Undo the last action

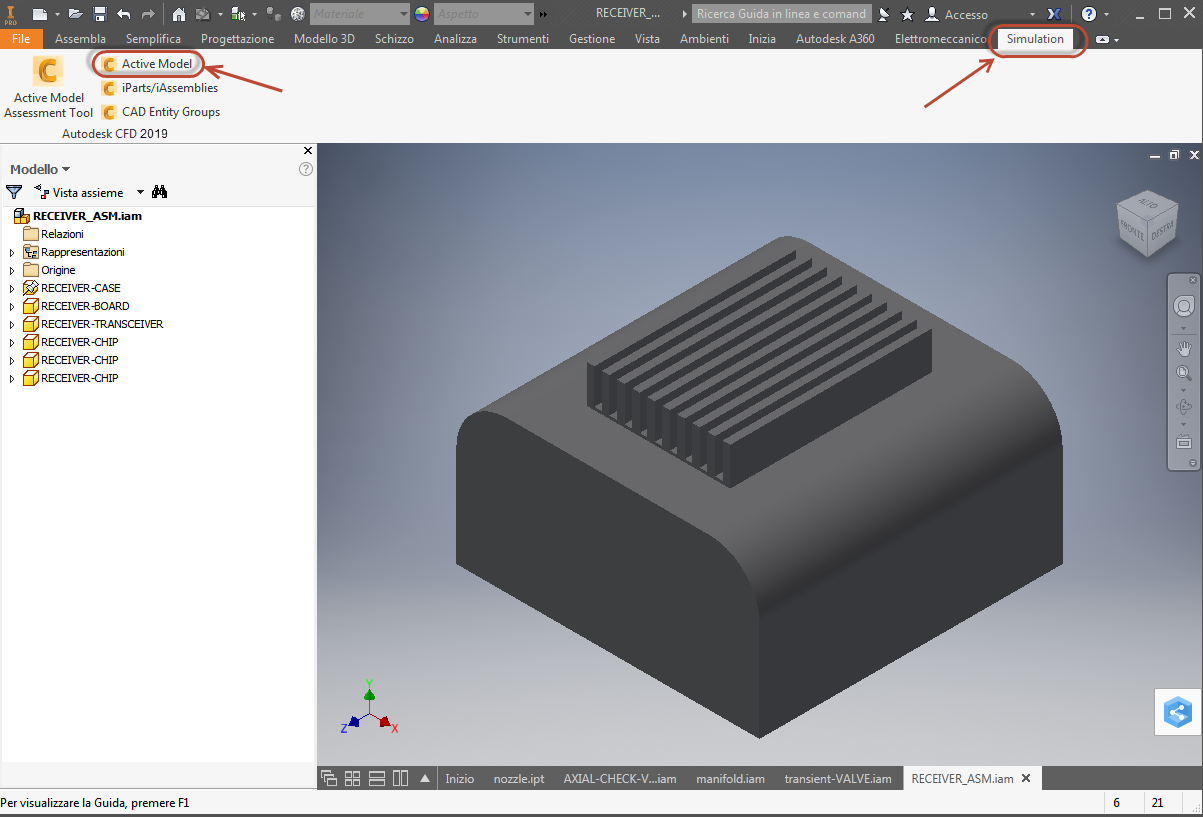[123, 14]
